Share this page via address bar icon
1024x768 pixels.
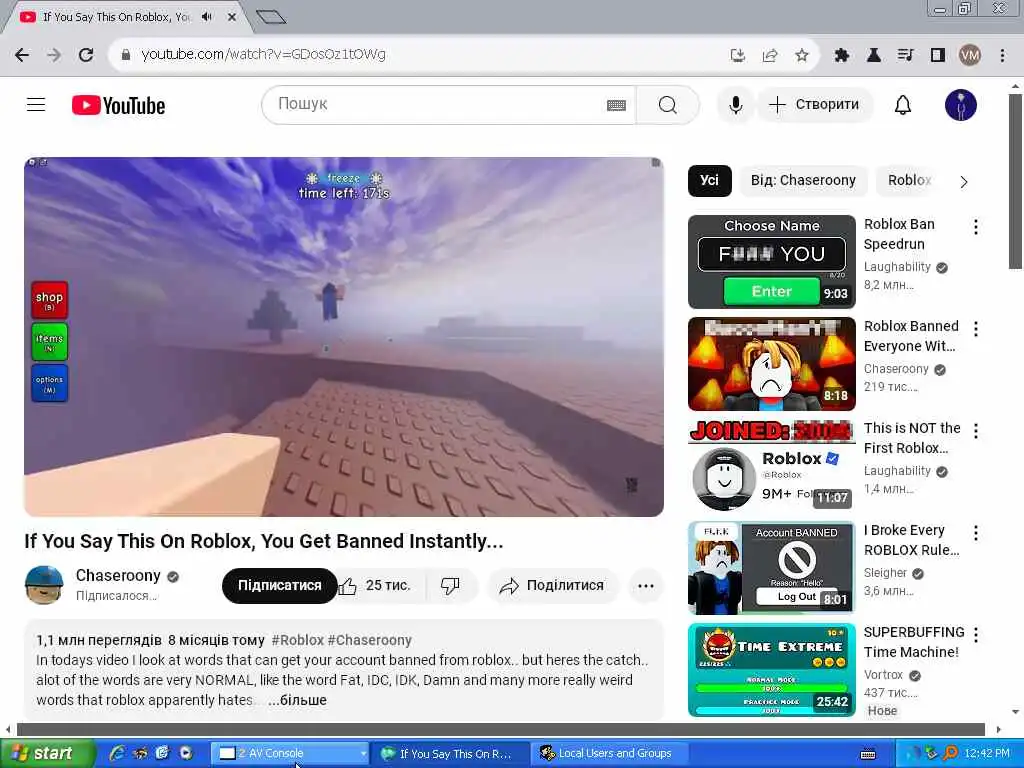(770, 56)
